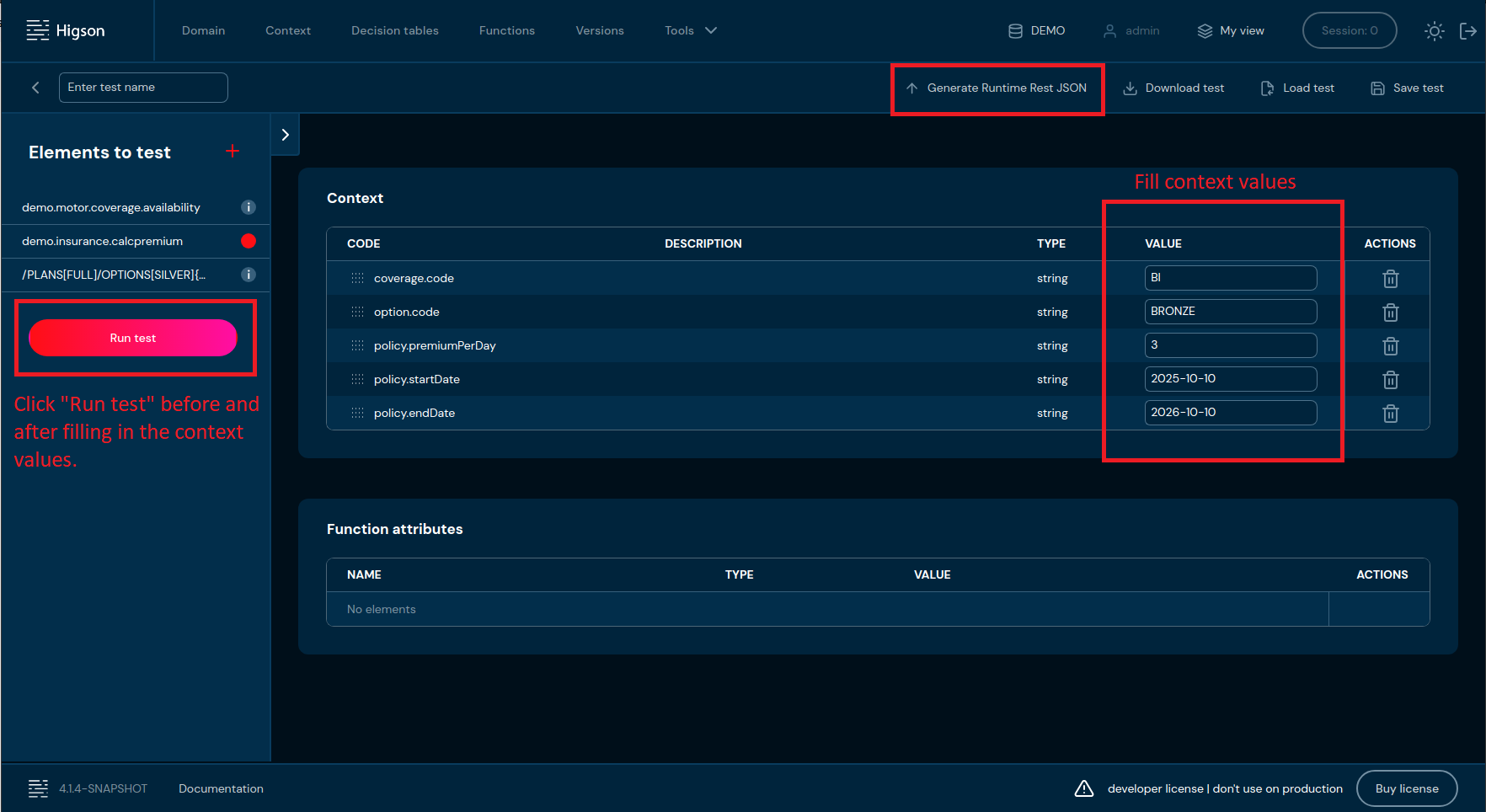Edit the option.code value field BRONZE
The width and height of the screenshot is (1486, 812).
[x=1231, y=312]
